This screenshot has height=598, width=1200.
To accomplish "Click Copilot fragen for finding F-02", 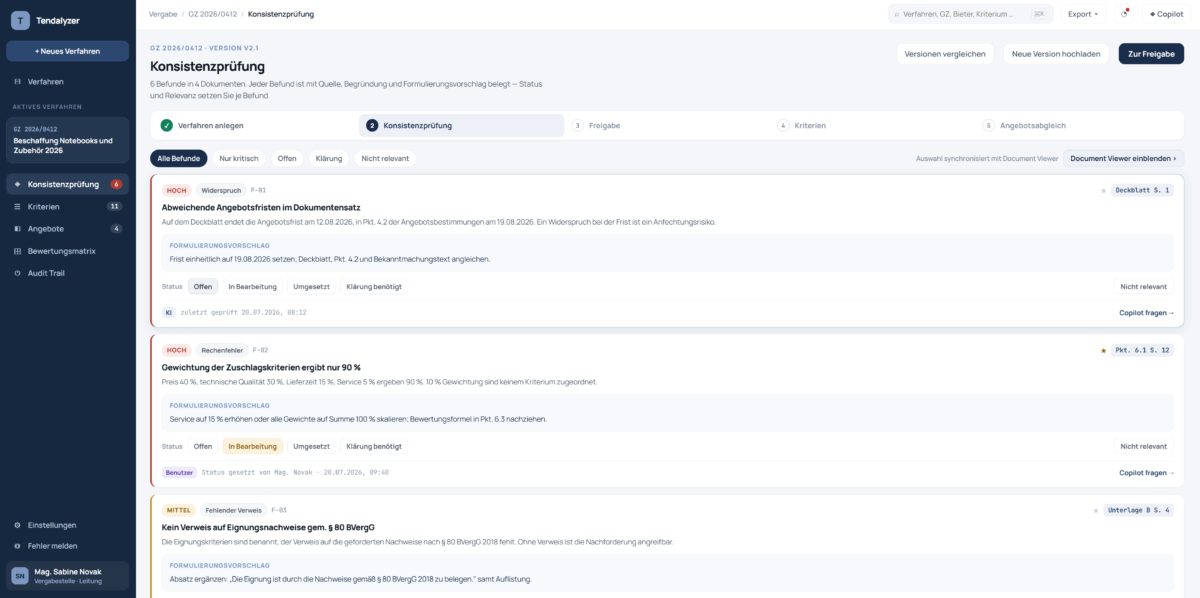I will [x=1147, y=472].
